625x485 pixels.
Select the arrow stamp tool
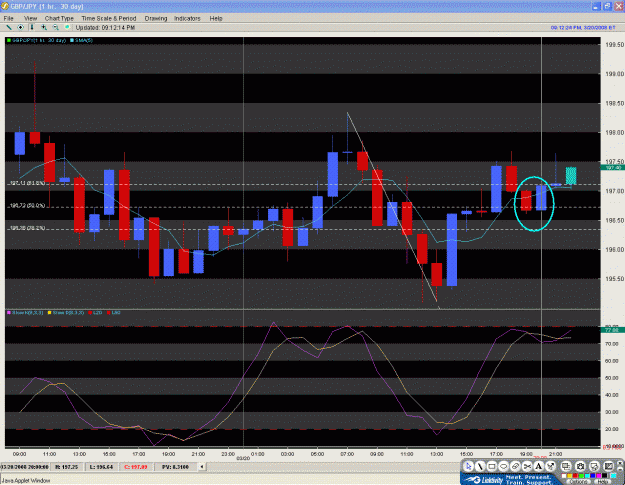[550, 466]
